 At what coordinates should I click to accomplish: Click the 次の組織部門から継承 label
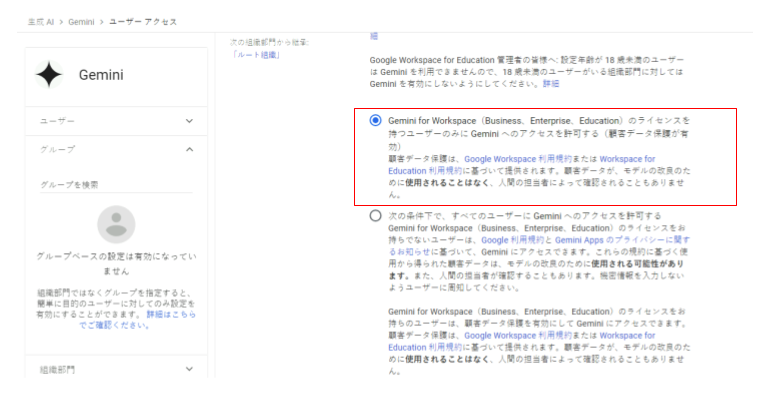coord(269,43)
